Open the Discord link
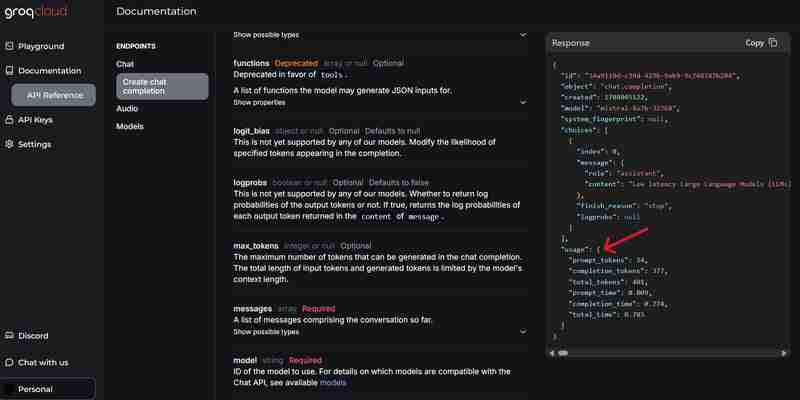Screen dimensions: 800x400 (x=33, y=336)
